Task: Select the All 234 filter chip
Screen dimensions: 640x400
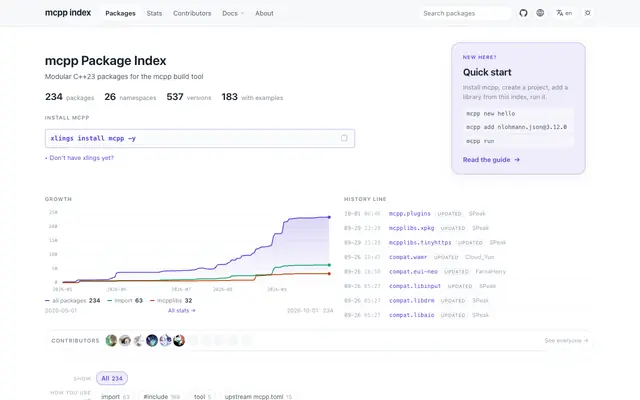Action: tap(112, 378)
